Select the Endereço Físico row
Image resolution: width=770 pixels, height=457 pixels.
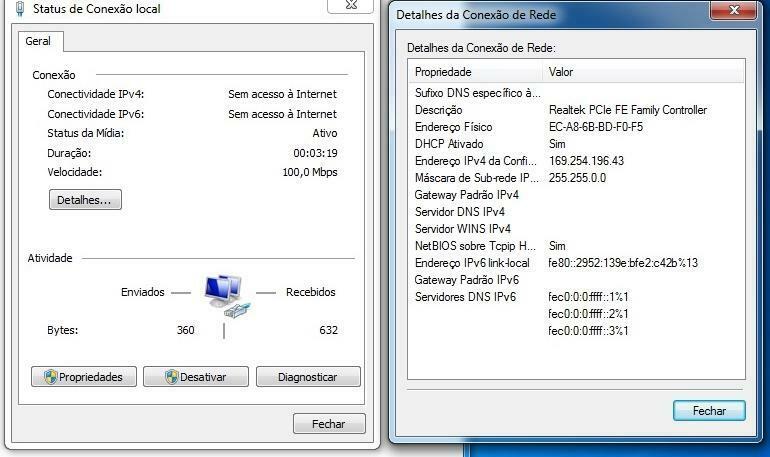(x=576, y=127)
